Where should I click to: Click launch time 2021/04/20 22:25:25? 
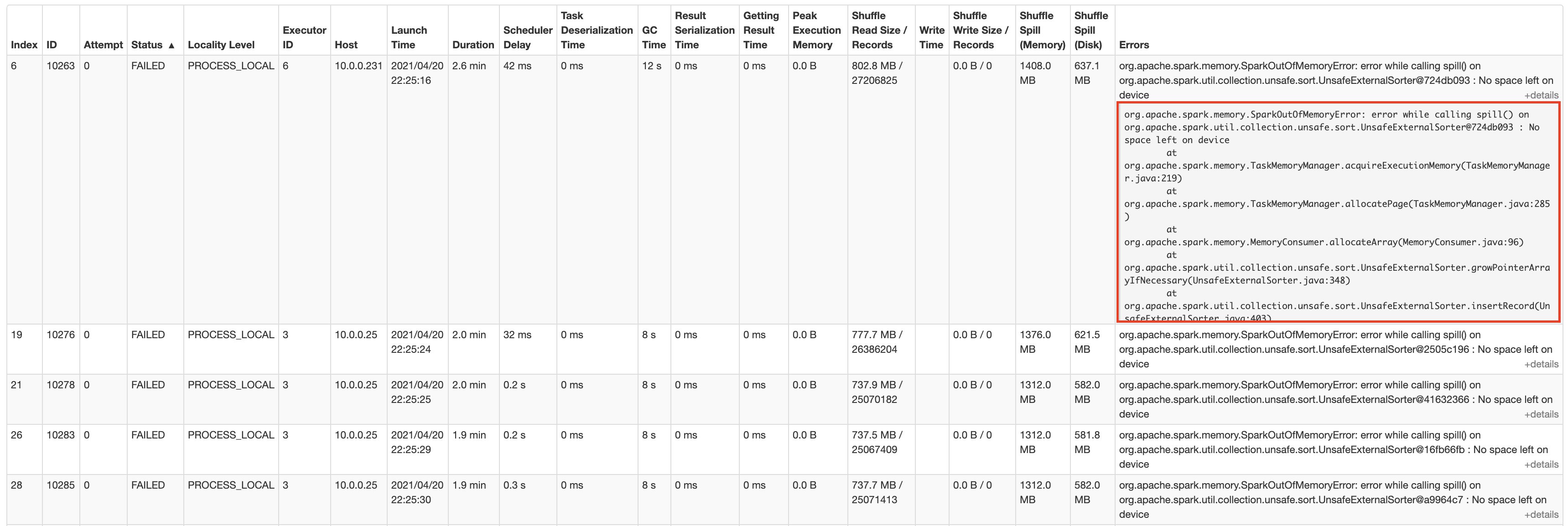pos(417,392)
